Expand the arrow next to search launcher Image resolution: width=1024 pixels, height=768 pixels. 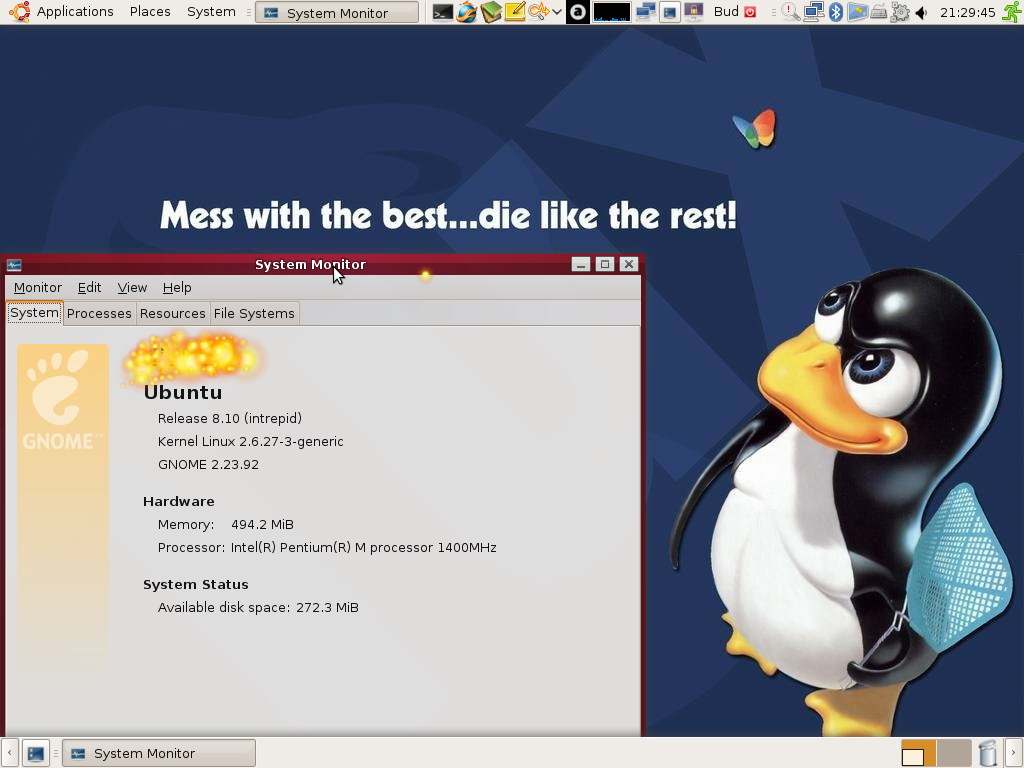click(x=556, y=12)
